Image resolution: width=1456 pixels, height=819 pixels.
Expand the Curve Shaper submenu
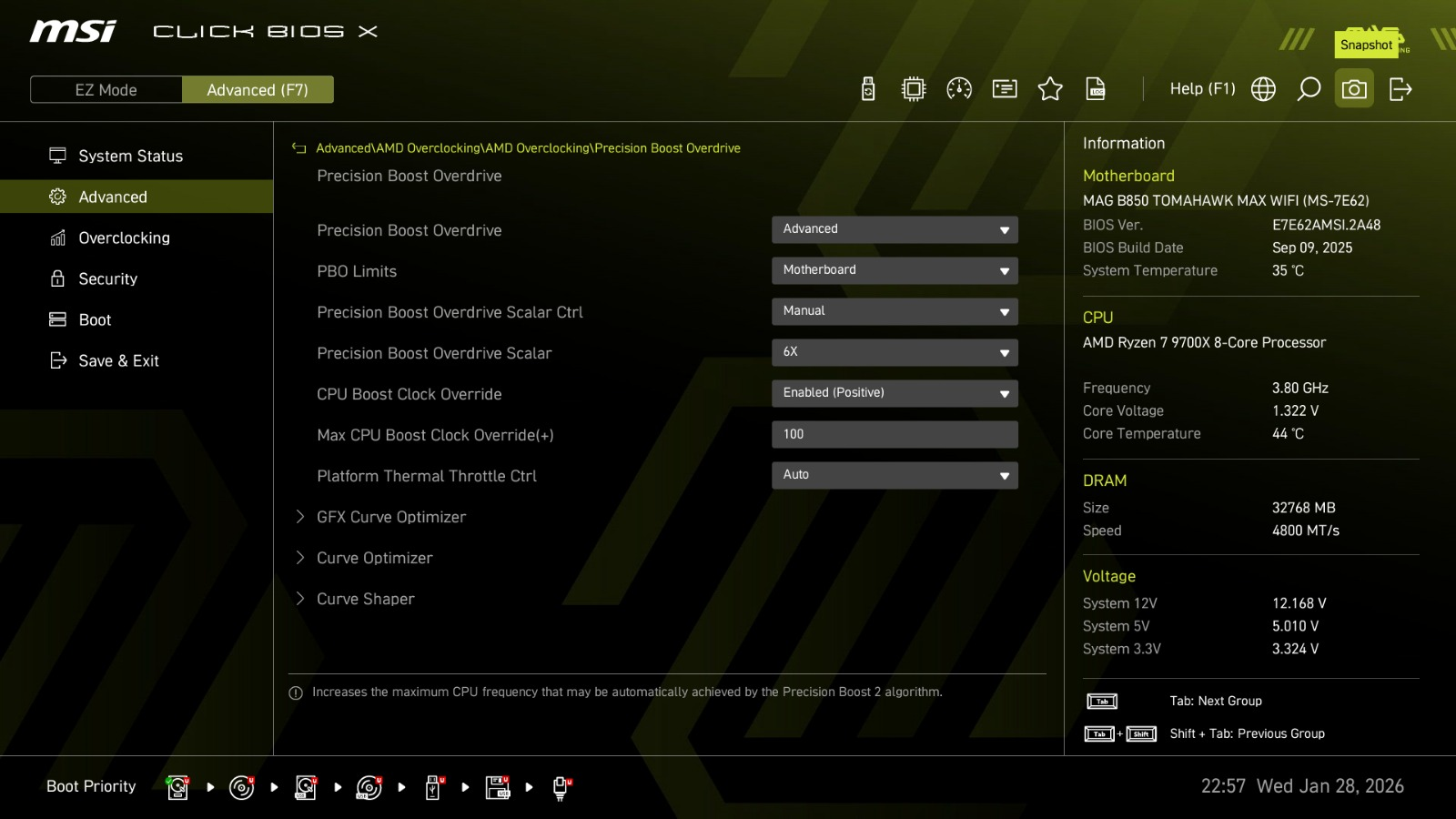(x=365, y=599)
